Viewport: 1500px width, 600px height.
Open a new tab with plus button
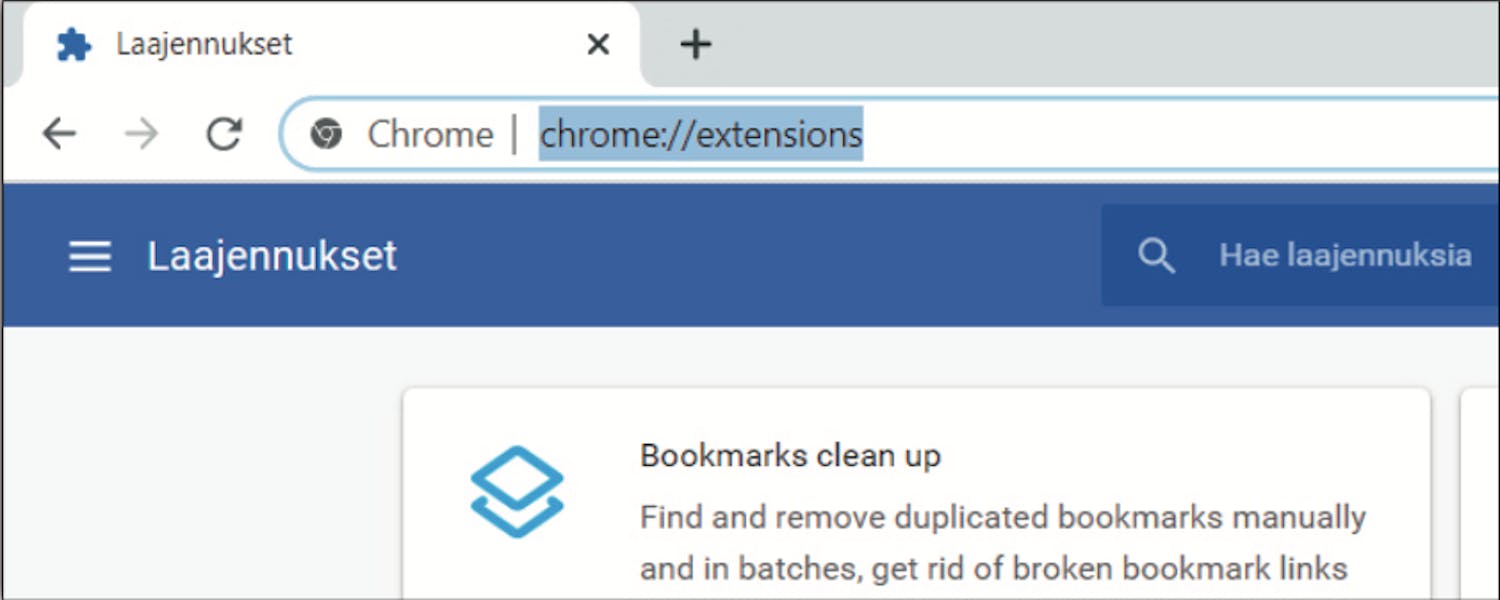695,44
